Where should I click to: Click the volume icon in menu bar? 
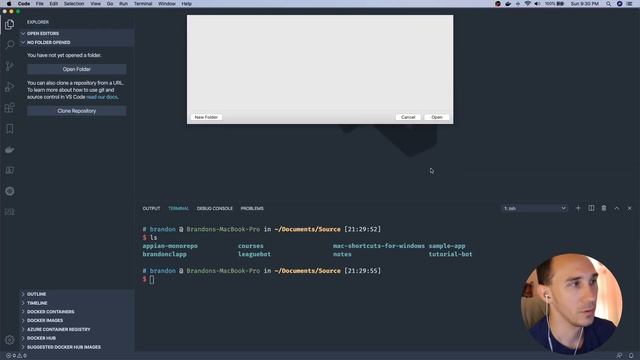click(537, 4)
